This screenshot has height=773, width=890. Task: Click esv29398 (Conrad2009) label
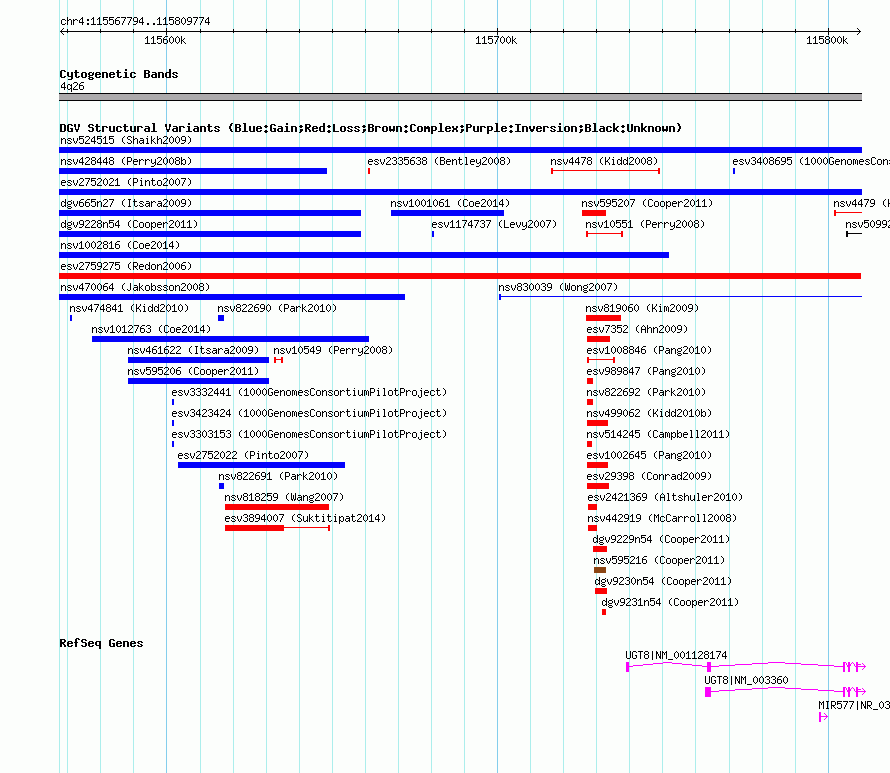tap(649, 476)
